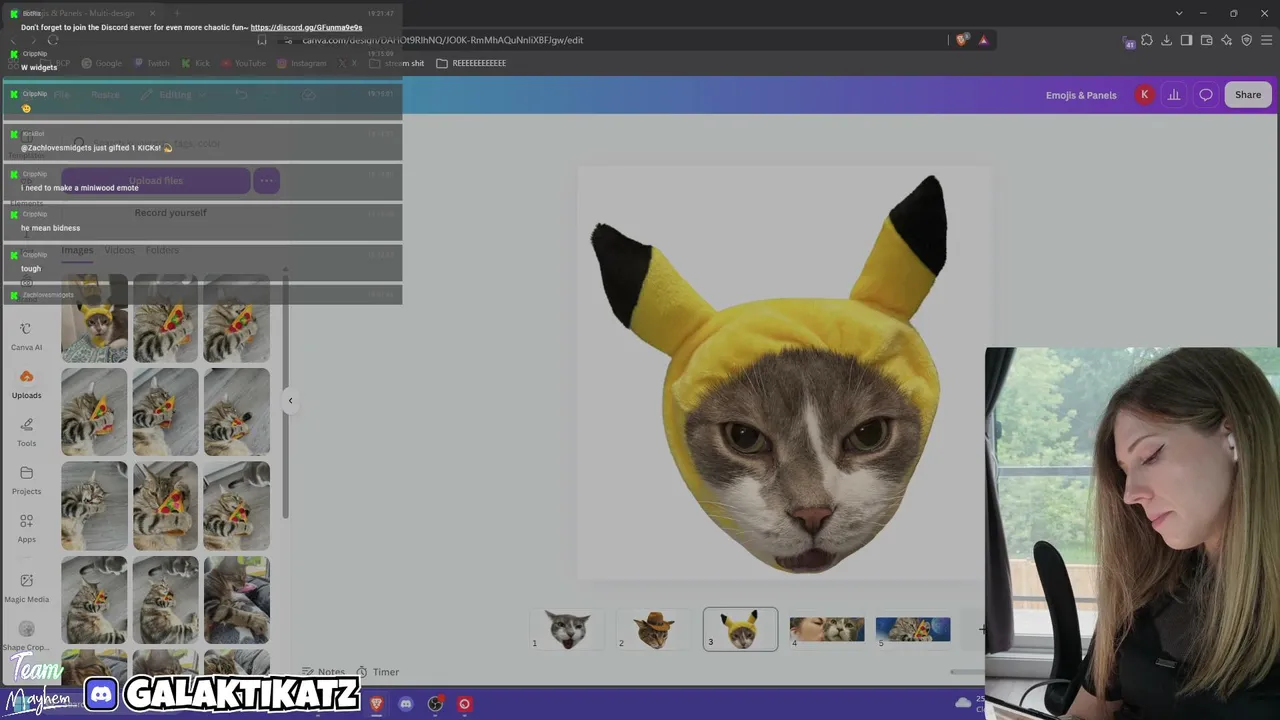Screen dimensions: 1280x720
Task: Click the red K profile avatar
Action: coord(1144,95)
